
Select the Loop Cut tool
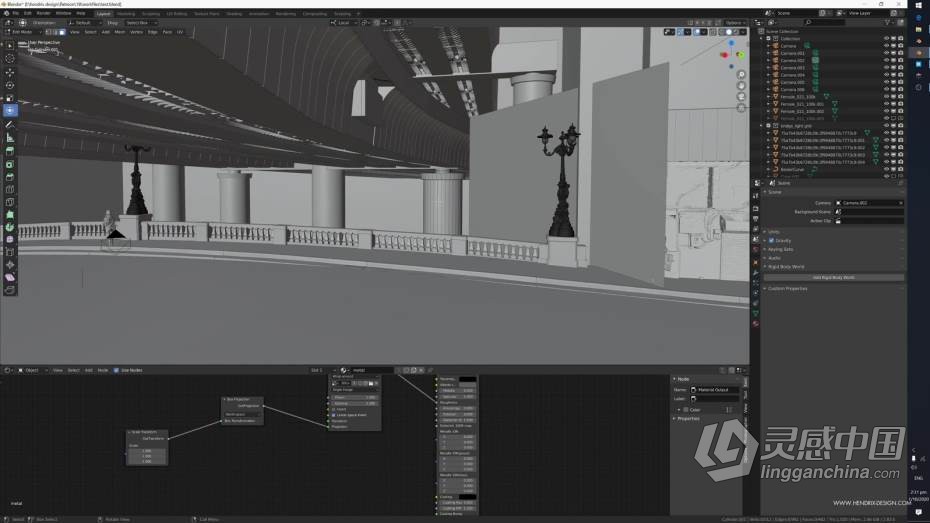(10, 190)
